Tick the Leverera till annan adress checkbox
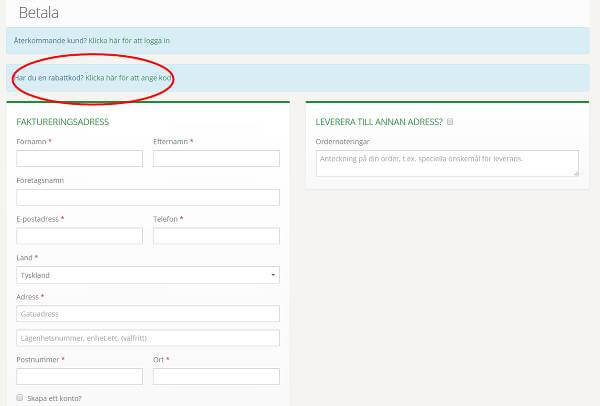 tap(451, 122)
